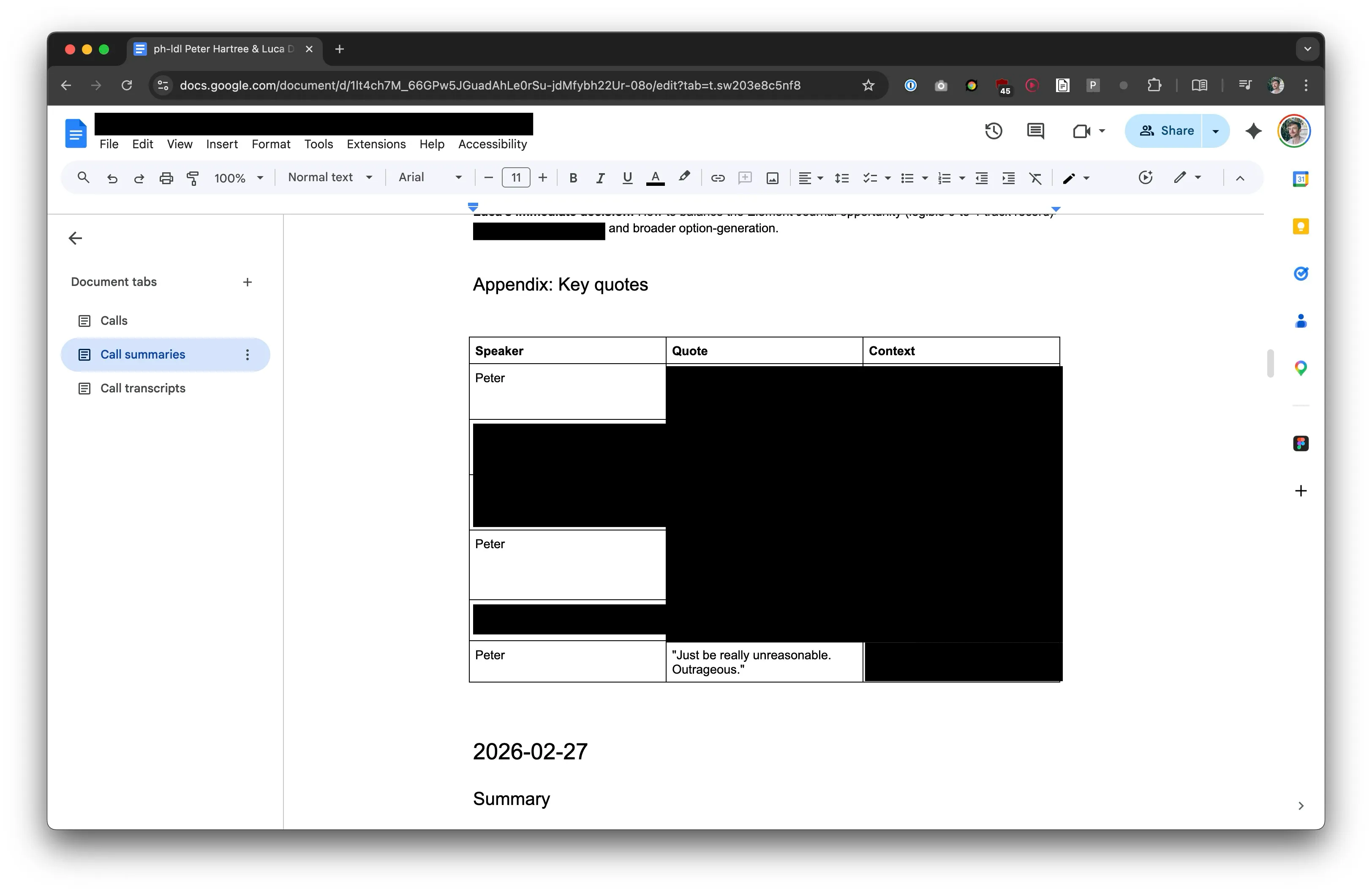Insert a link
Image resolution: width=1372 pixels, height=892 pixels.
point(718,177)
